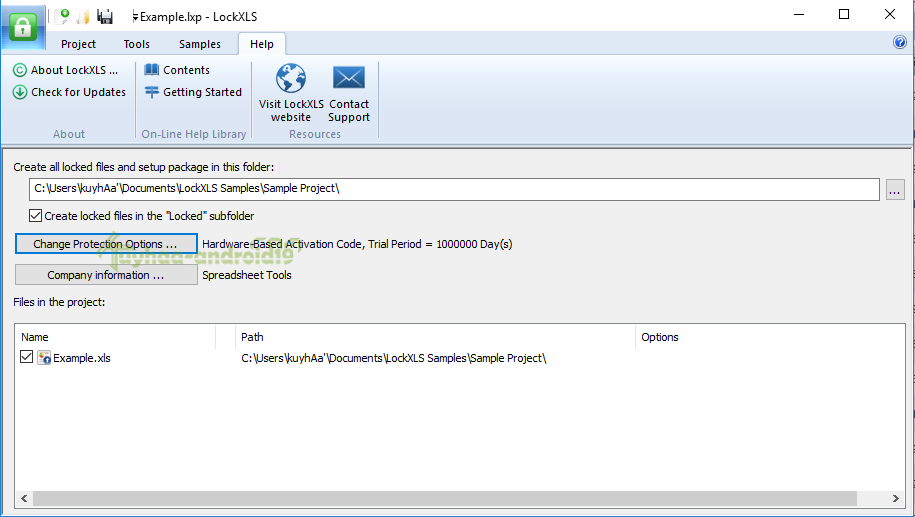Screen dimensions: 915x517
Task: Click the Name column header
Action: pyautogui.click(x=117, y=337)
